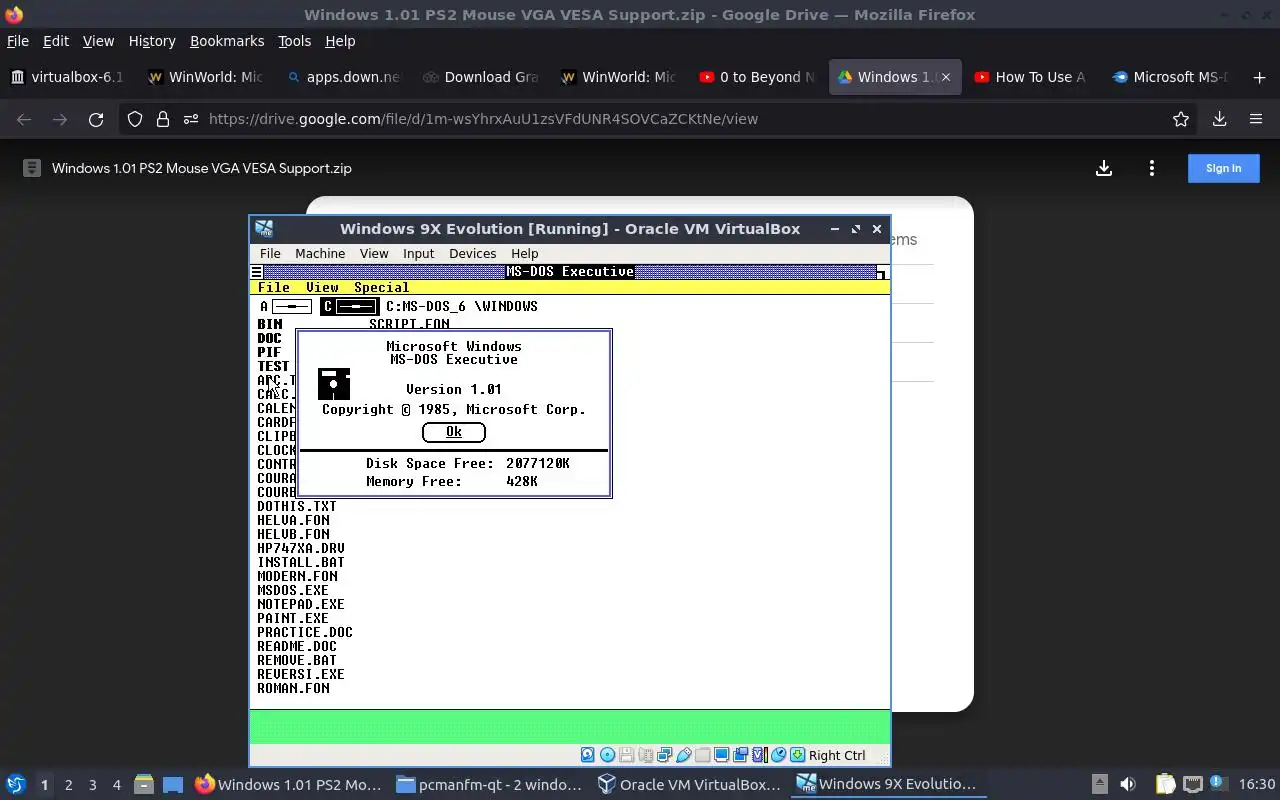Click VirtualBox shared folders status icon
This screenshot has width=1280, height=800.
[x=702, y=755]
